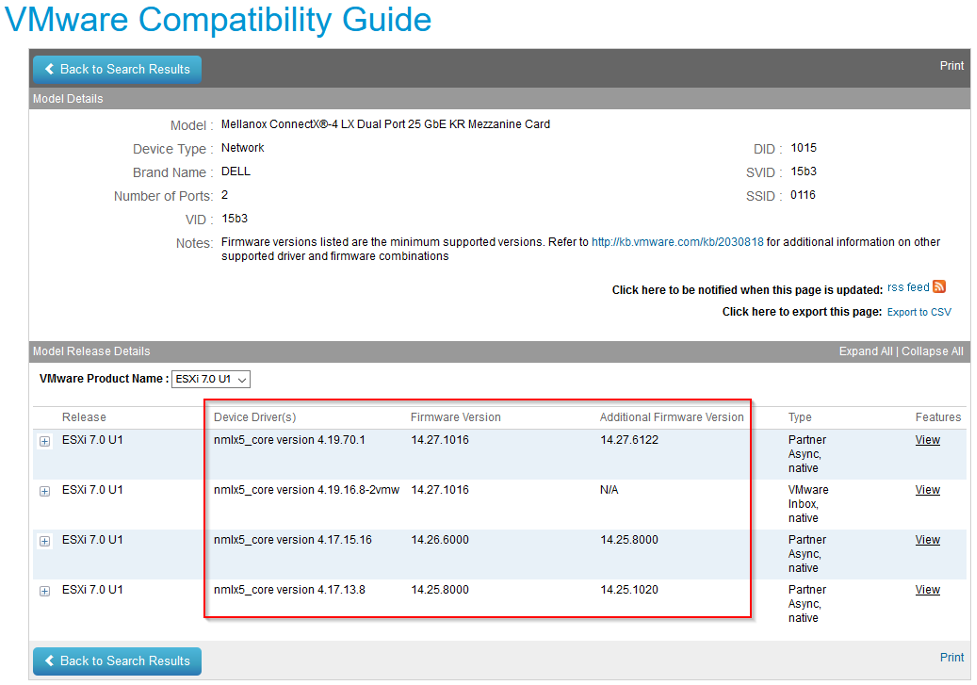View features for driver 4.19.70.1 row
The width and height of the screenshot is (977, 685).
(x=927, y=440)
